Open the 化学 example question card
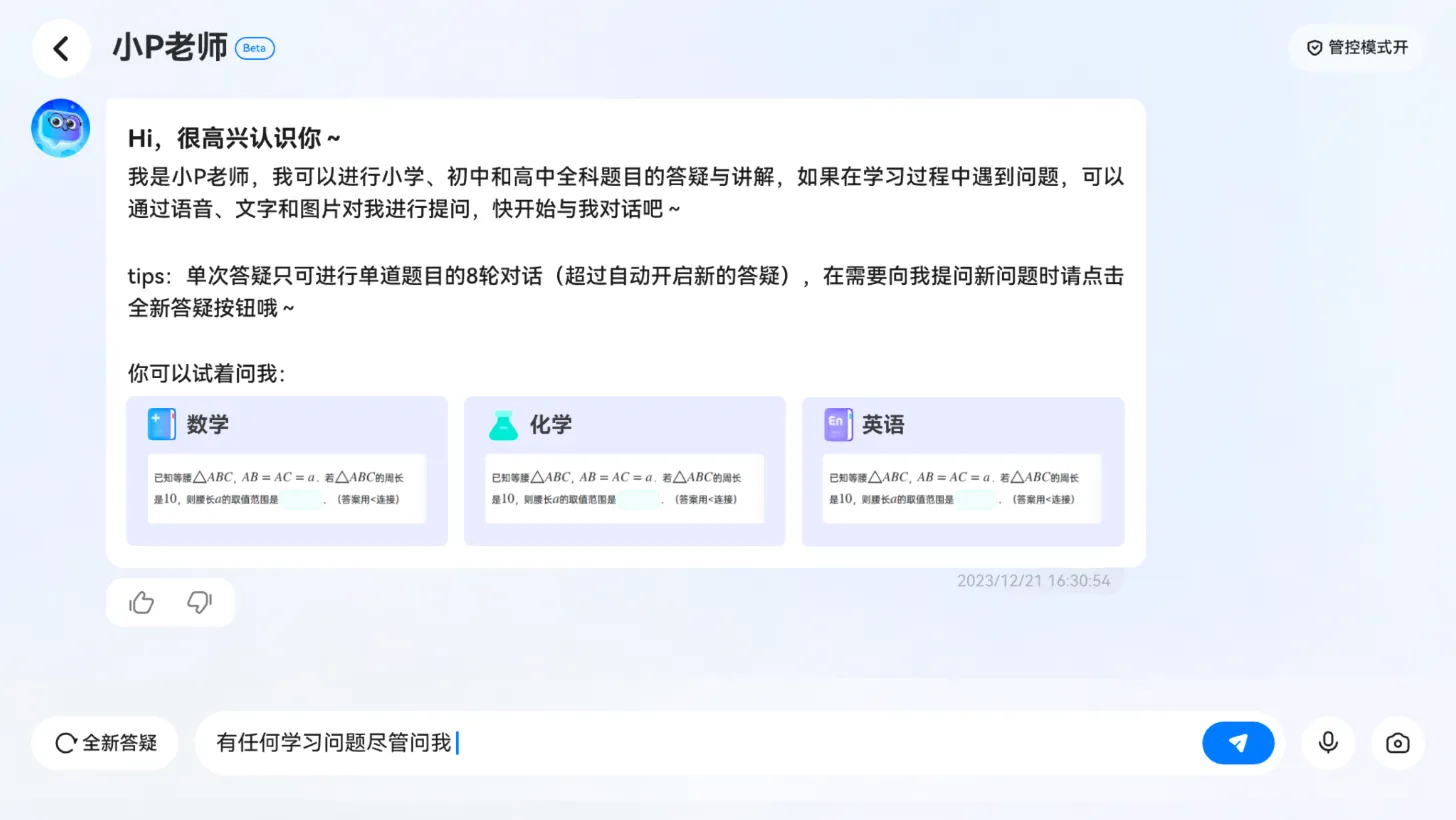1456x820 pixels. pos(624,487)
